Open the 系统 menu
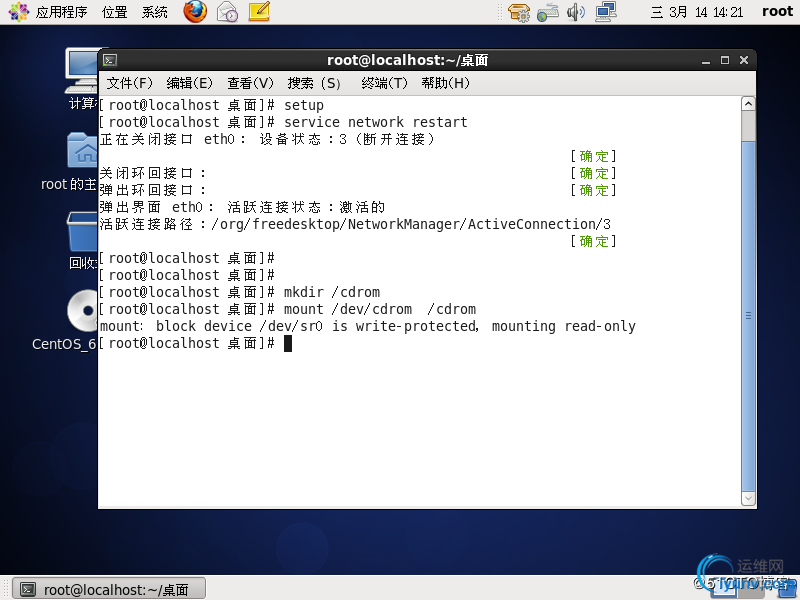The width and height of the screenshot is (800, 600). tap(155, 12)
